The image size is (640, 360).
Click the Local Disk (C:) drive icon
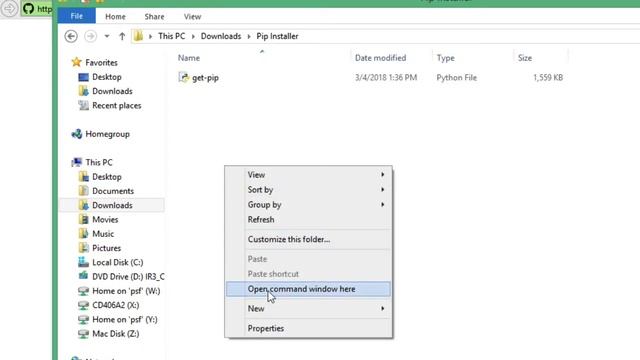[x=83, y=262]
